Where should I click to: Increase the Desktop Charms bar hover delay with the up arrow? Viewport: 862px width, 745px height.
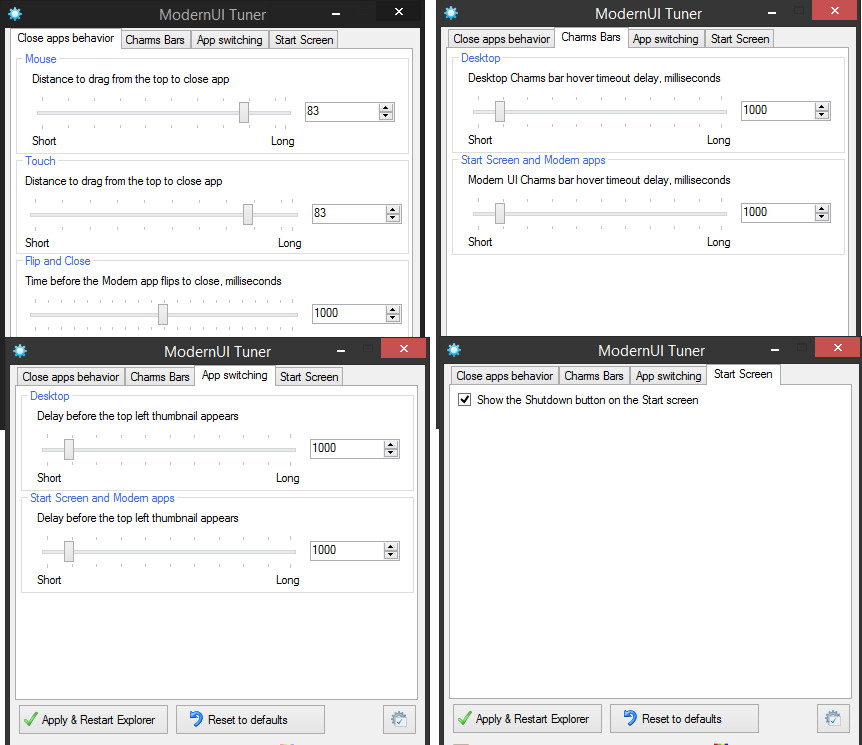(822, 107)
